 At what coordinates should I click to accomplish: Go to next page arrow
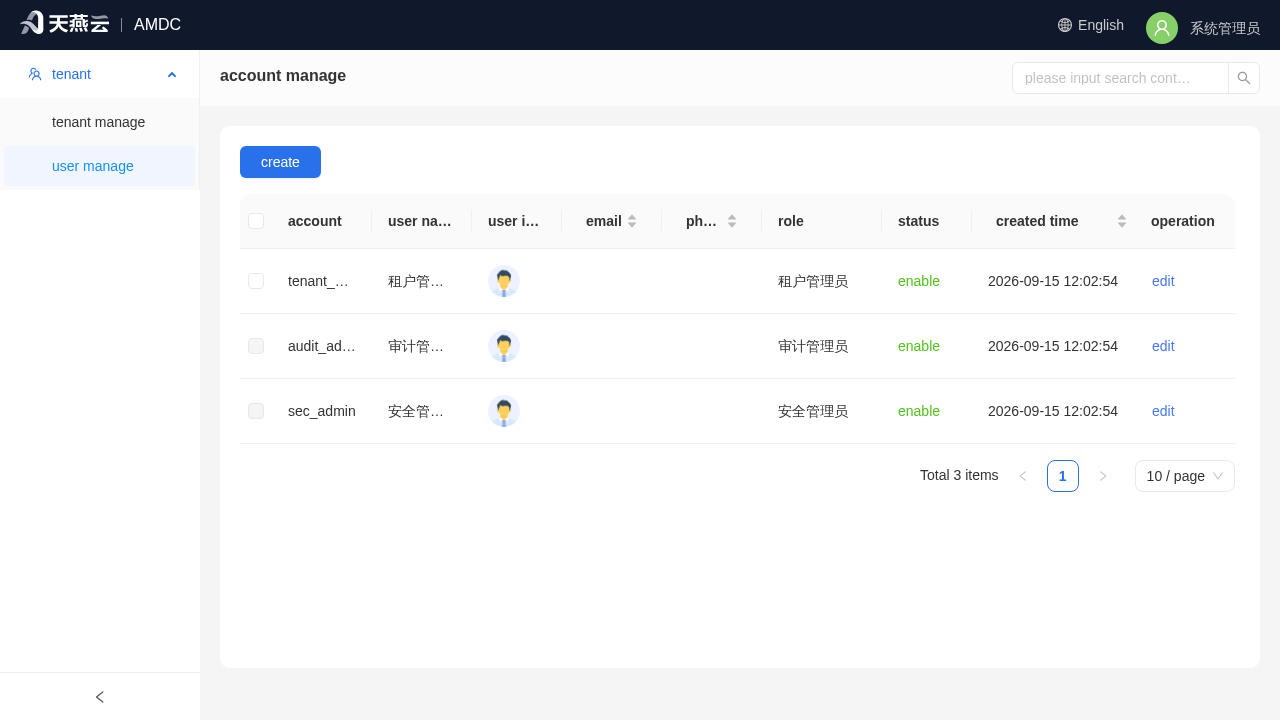(1103, 476)
